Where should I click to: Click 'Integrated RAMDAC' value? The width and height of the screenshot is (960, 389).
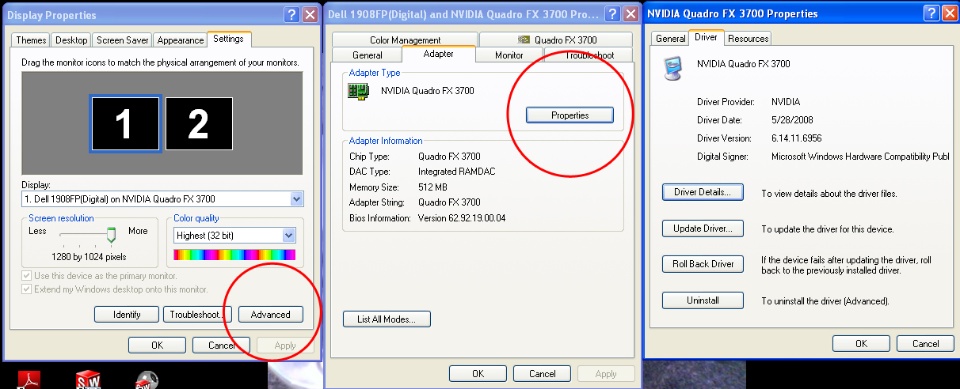point(457,172)
